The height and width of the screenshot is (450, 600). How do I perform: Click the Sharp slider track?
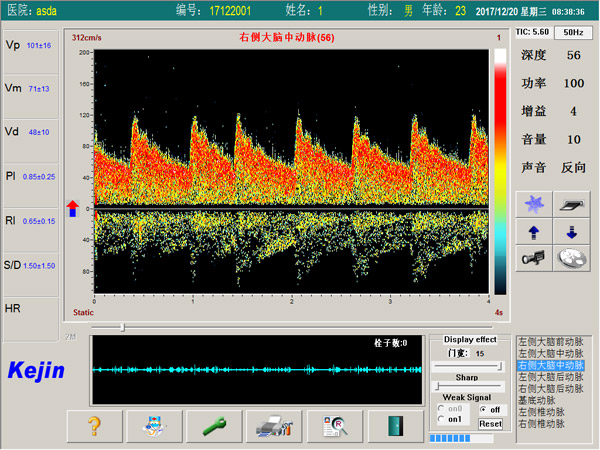[x=470, y=386]
